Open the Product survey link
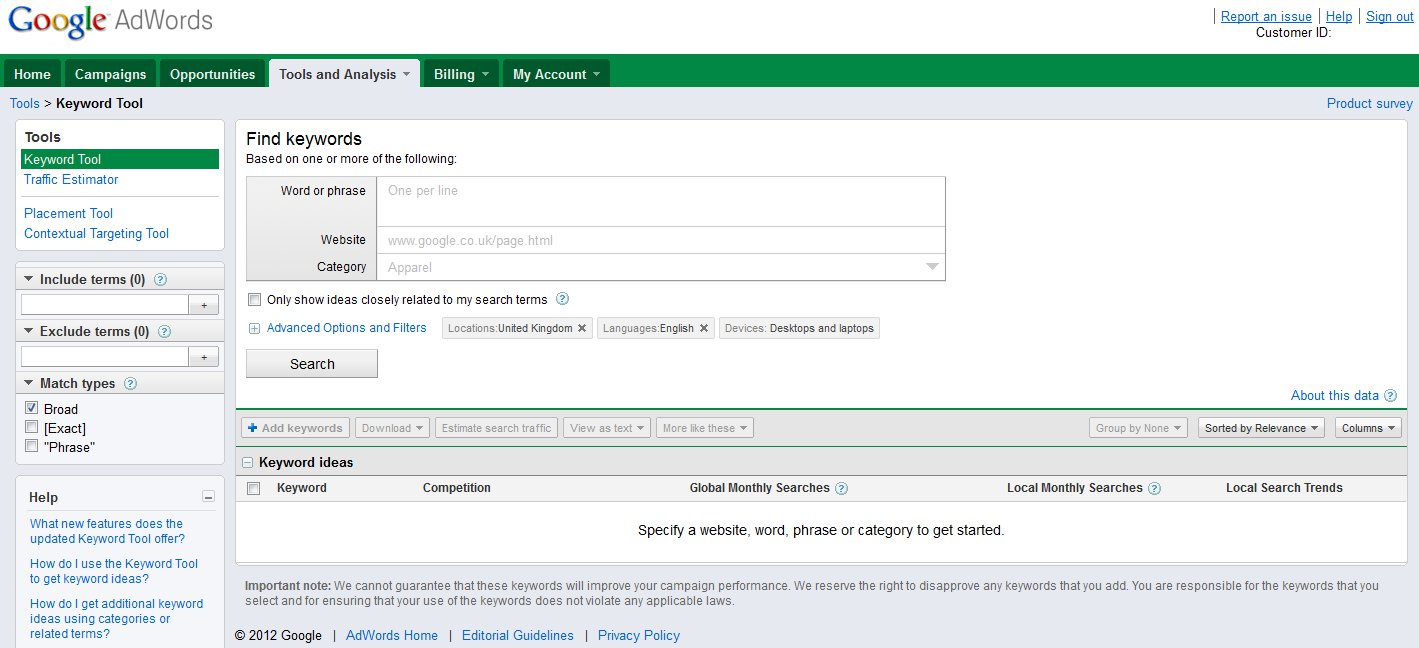The width and height of the screenshot is (1419, 648). pyautogui.click(x=1370, y=104)
